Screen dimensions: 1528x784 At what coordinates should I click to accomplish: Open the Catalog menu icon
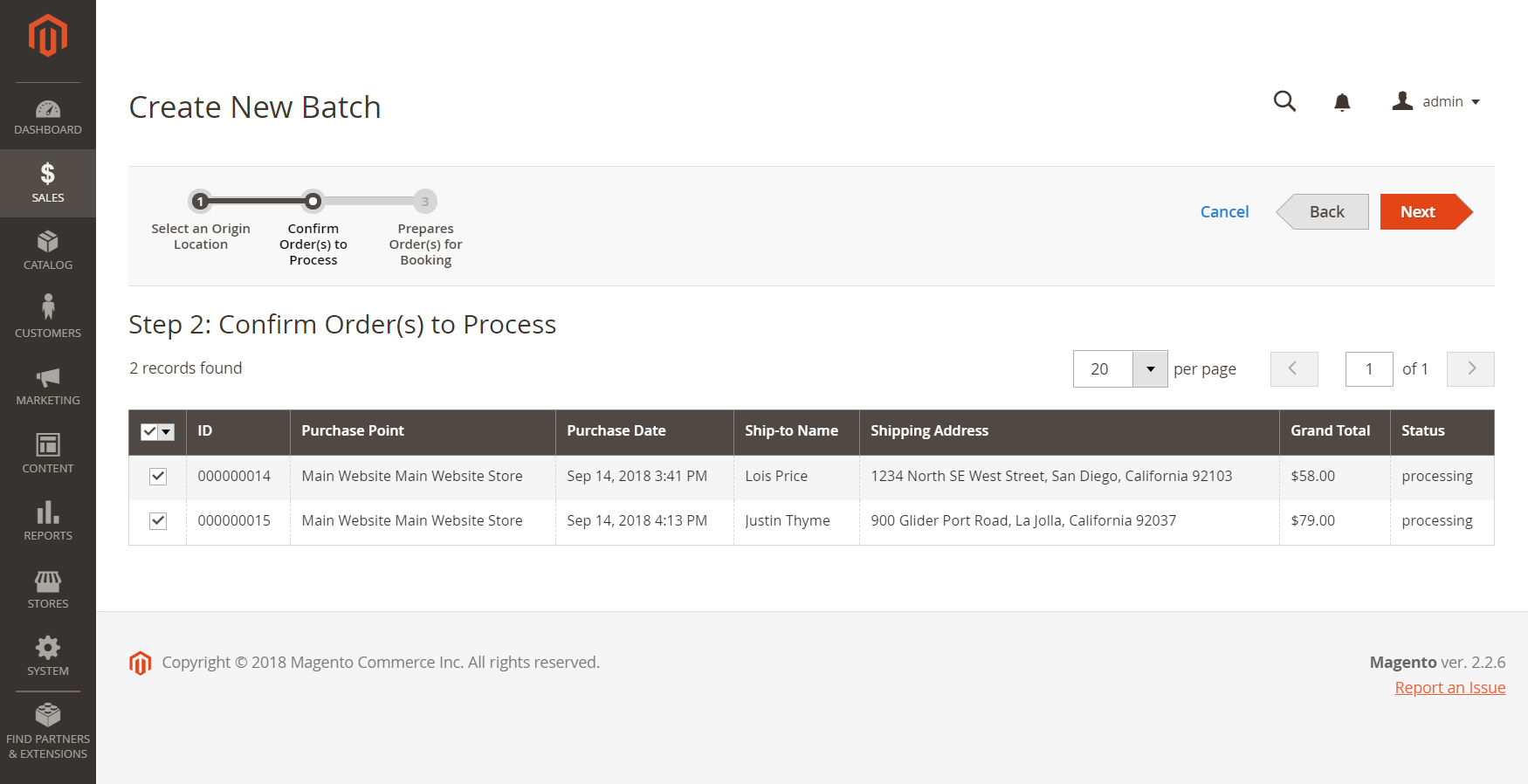[48, 241]
